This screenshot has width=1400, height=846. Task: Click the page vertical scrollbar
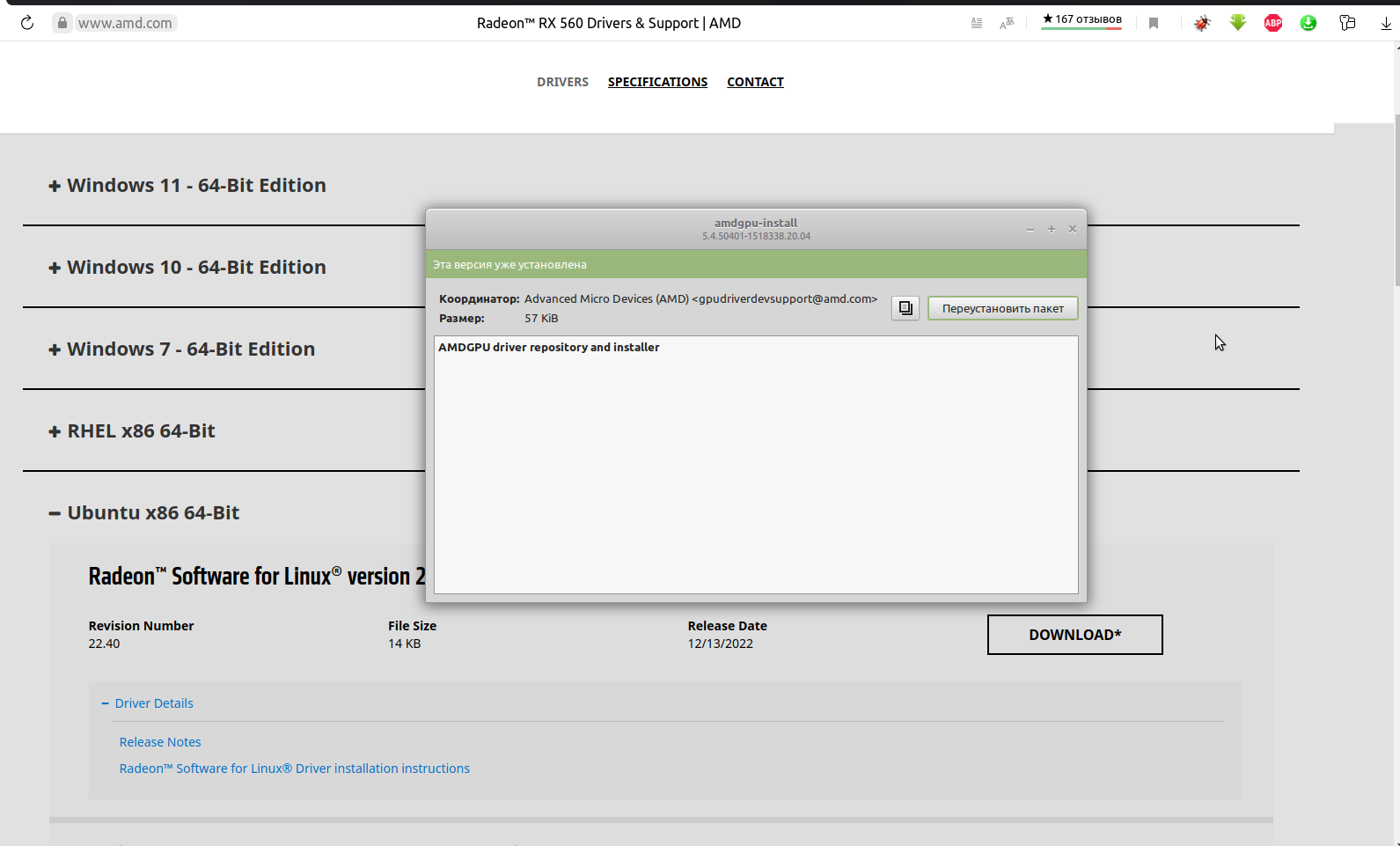(x=1396, y=199)
